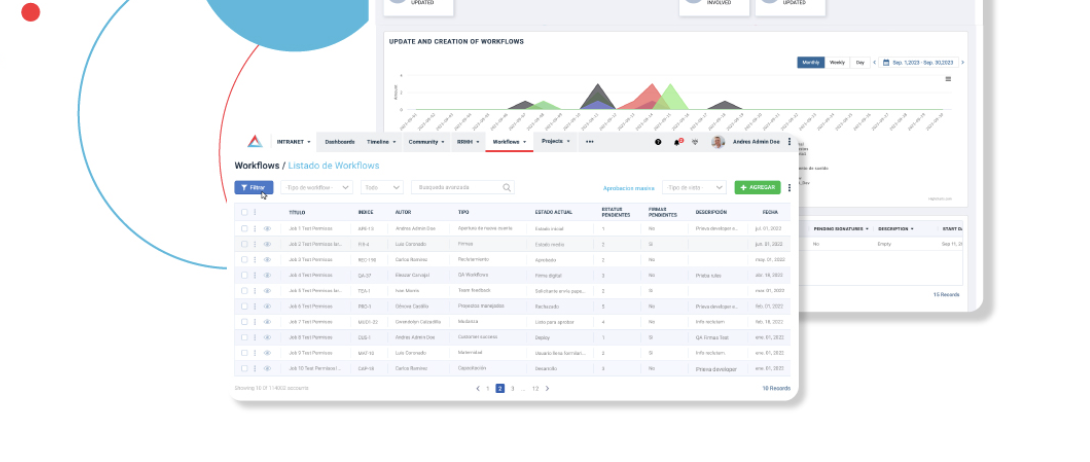Go to previous page of workflows table

point(478,388)
